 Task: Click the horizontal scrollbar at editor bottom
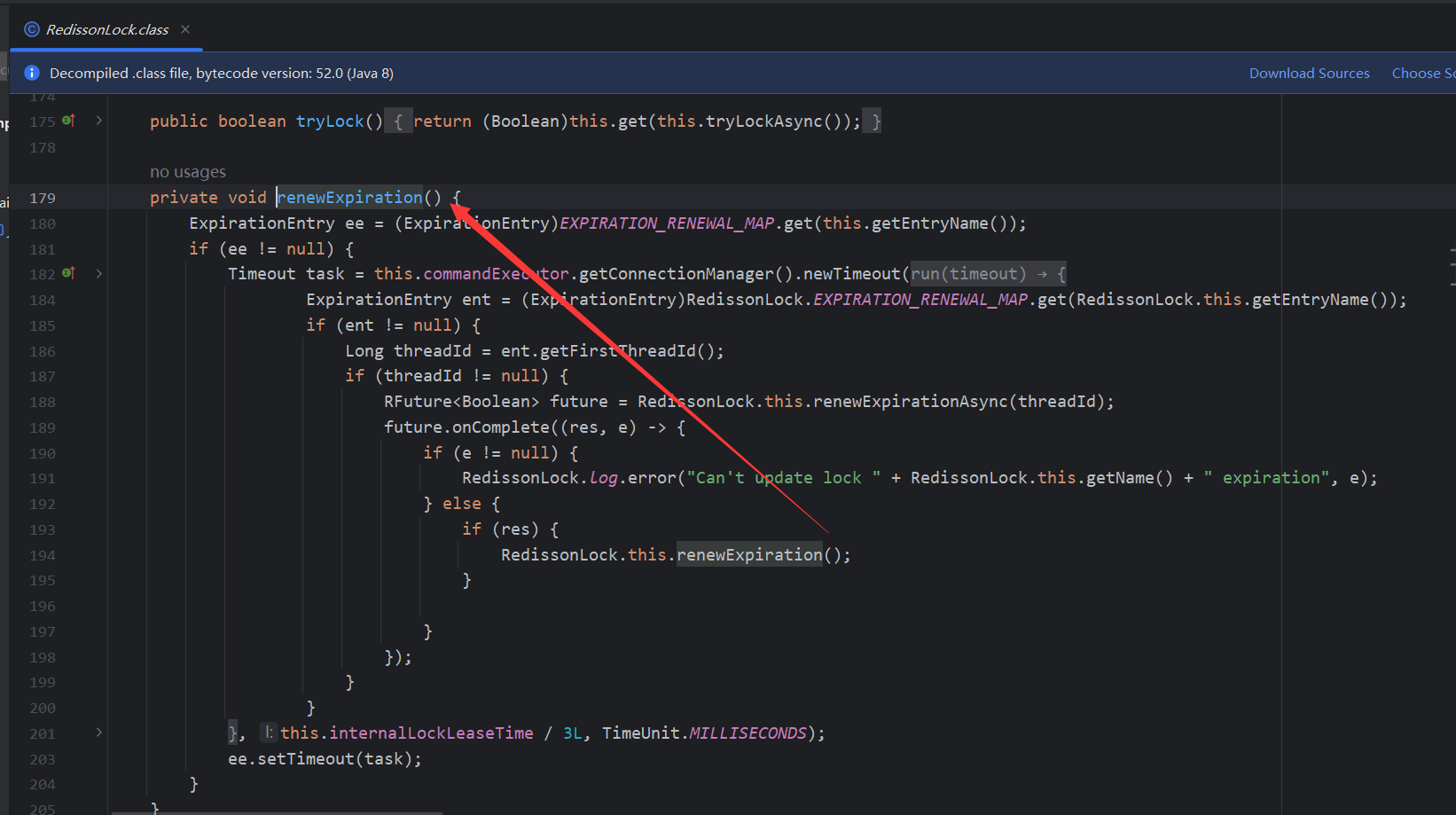click(x=277, y=812)
